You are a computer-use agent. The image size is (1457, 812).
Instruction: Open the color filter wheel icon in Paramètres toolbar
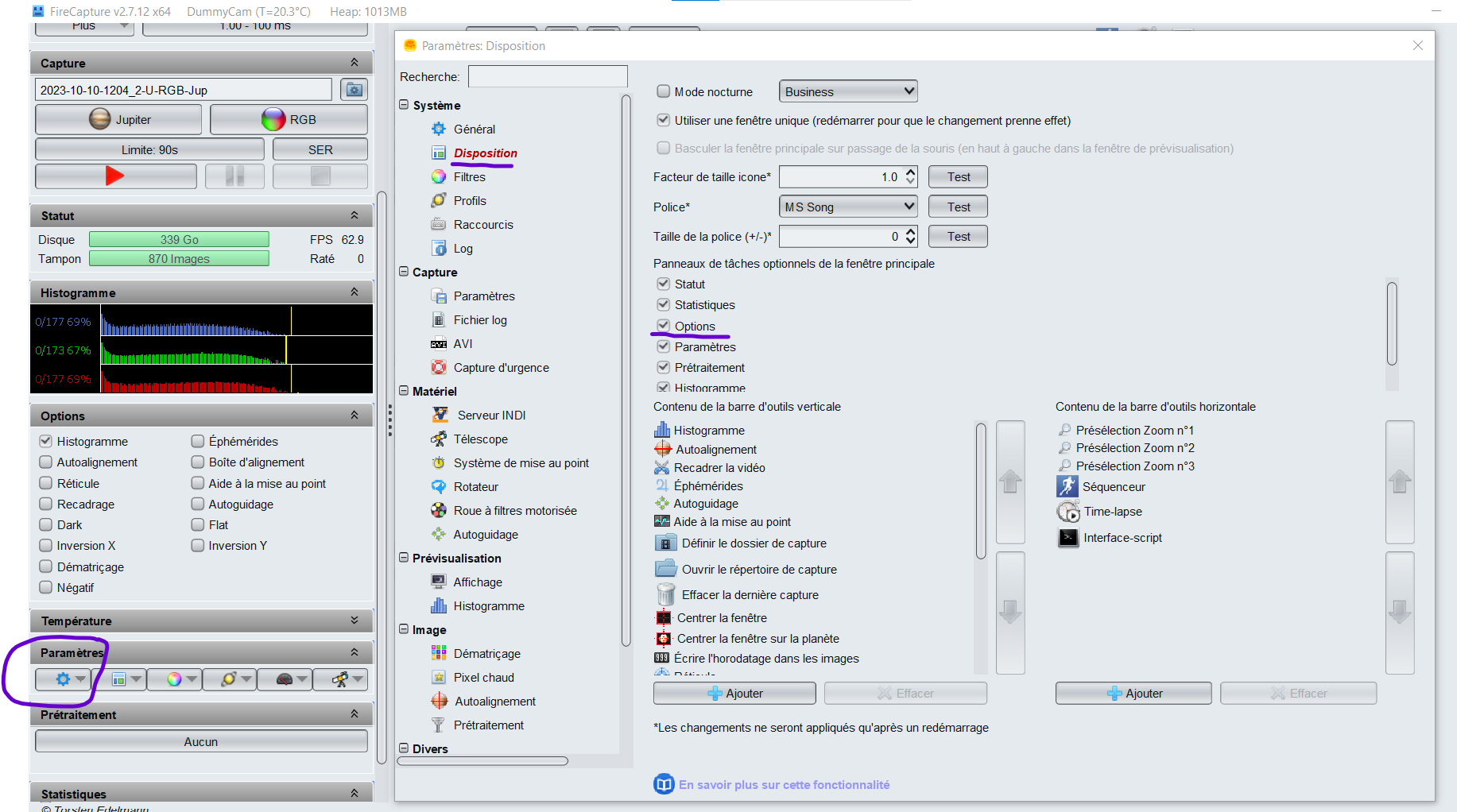coord(174,679)
